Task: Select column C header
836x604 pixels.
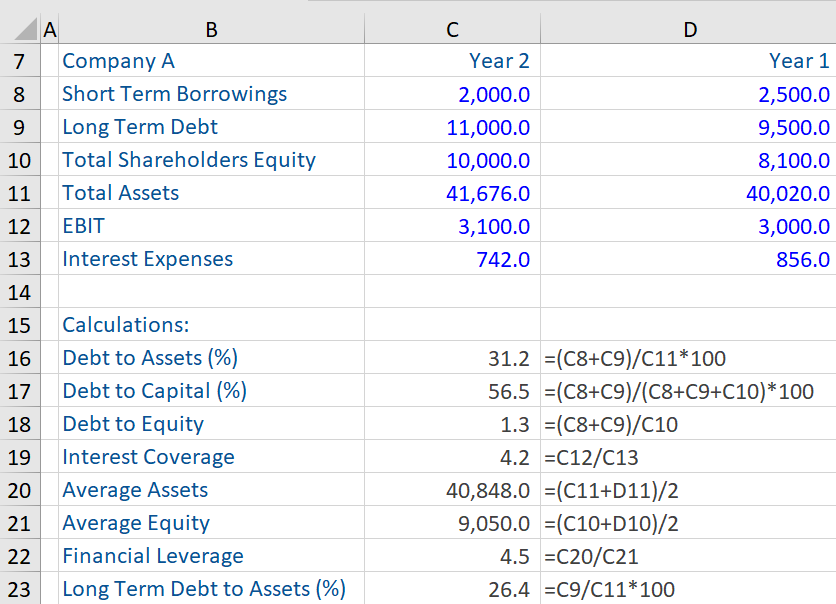Action: pyautogui.click(x=452, y=29)
